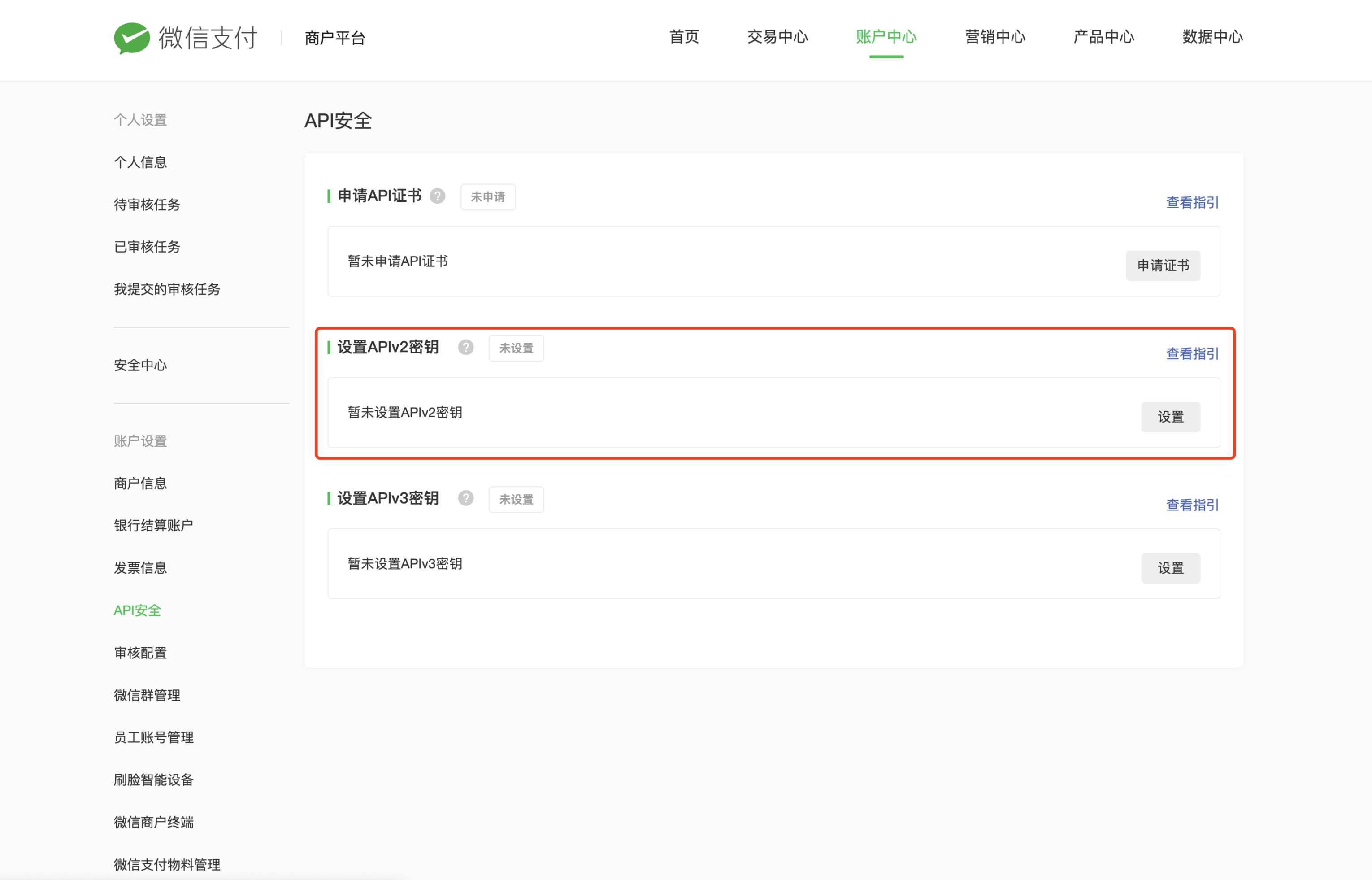Viewport: 1372px width, 880px height.
Task: Select 已审核任务 sidebar item
Action: [147, 247]
